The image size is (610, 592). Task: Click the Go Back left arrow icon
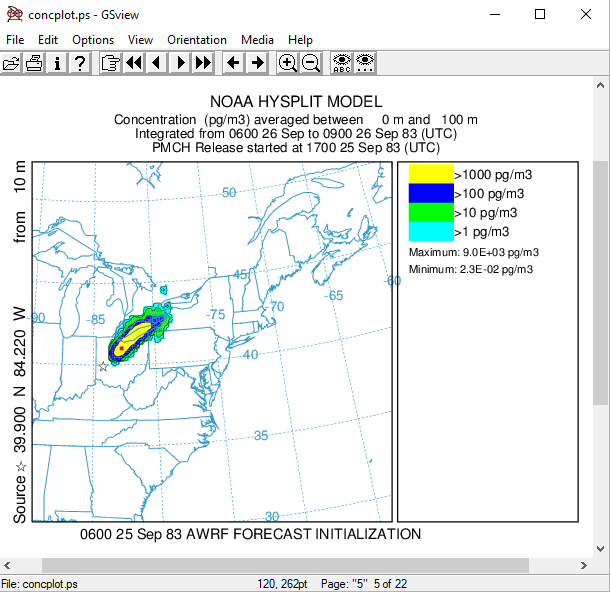pos(233,63)
